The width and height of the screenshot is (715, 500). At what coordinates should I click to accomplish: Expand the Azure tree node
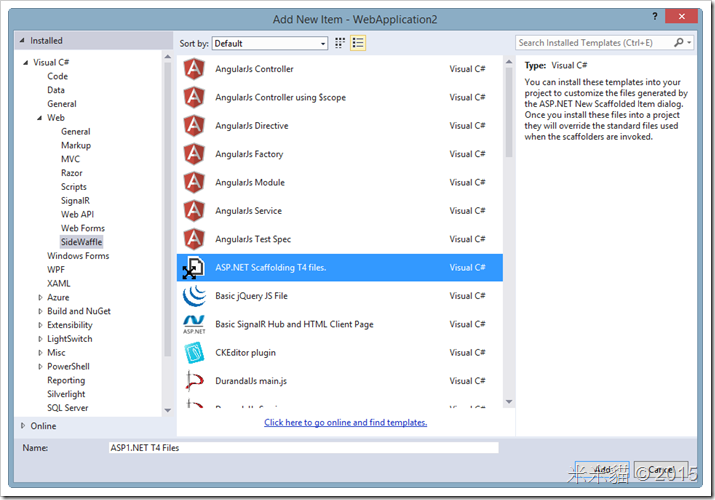[40, 298]
